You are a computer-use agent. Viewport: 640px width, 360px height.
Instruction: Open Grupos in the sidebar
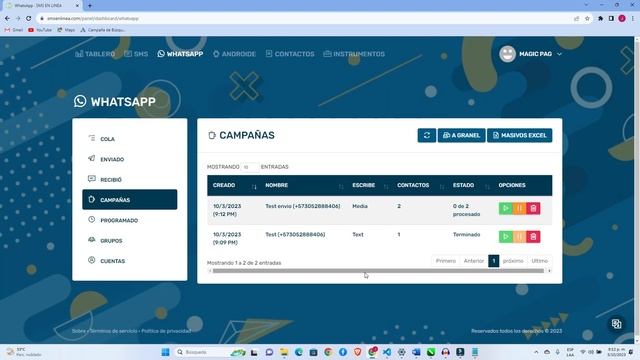[x=130, y=240]
